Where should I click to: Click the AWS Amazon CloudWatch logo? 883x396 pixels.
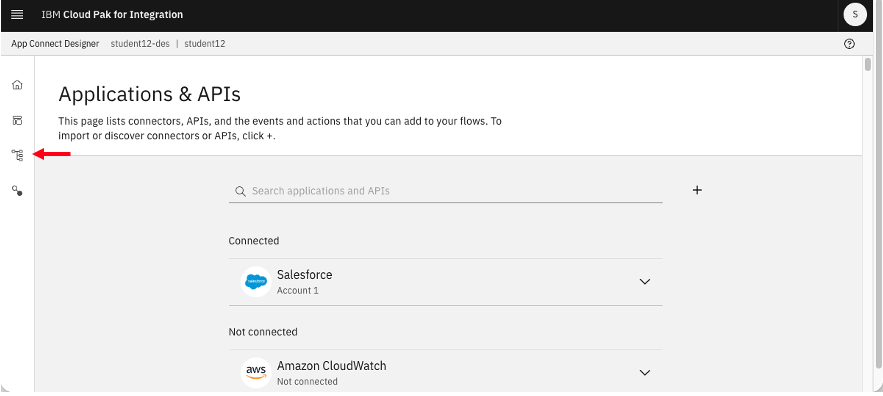[256, 372]
